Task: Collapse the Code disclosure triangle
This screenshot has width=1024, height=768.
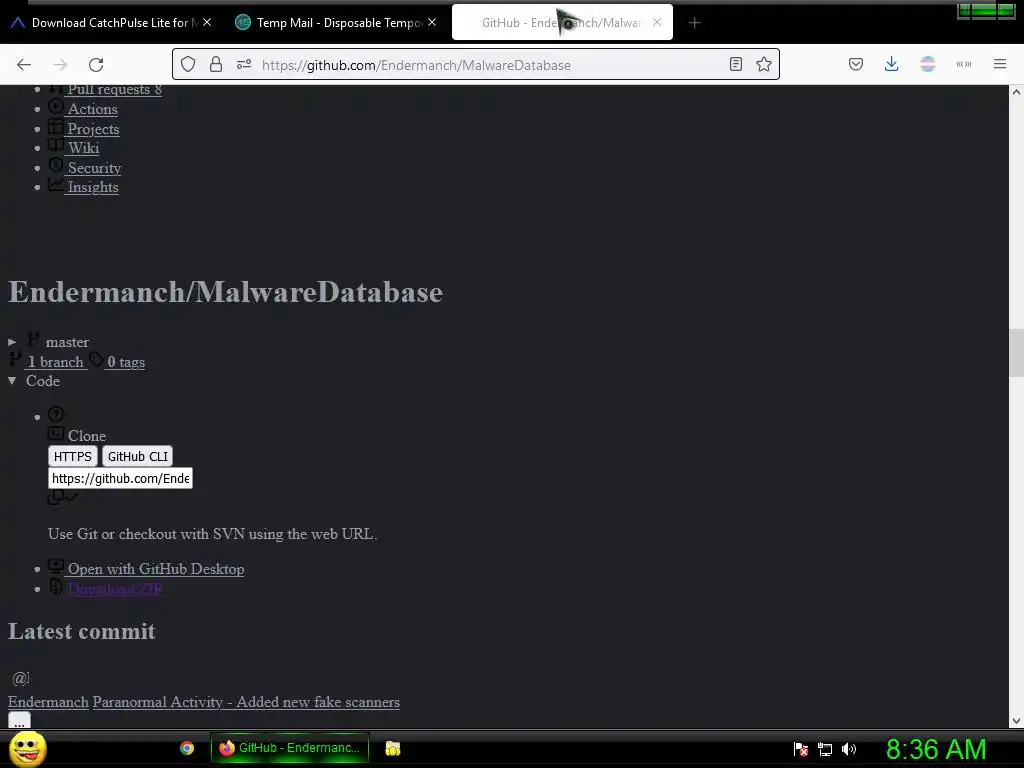Action: click(12, 381)
